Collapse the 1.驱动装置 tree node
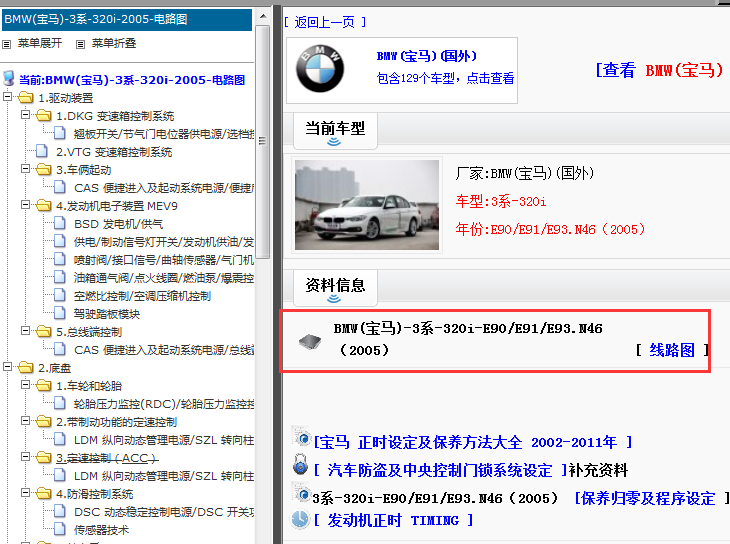 click(7, 97)
